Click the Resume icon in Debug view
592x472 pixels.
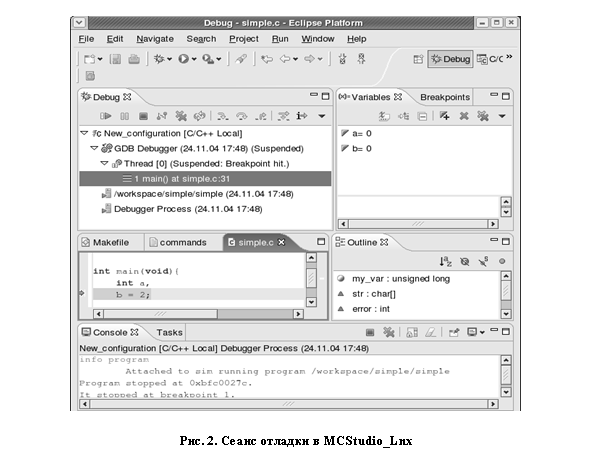point(105,116)
